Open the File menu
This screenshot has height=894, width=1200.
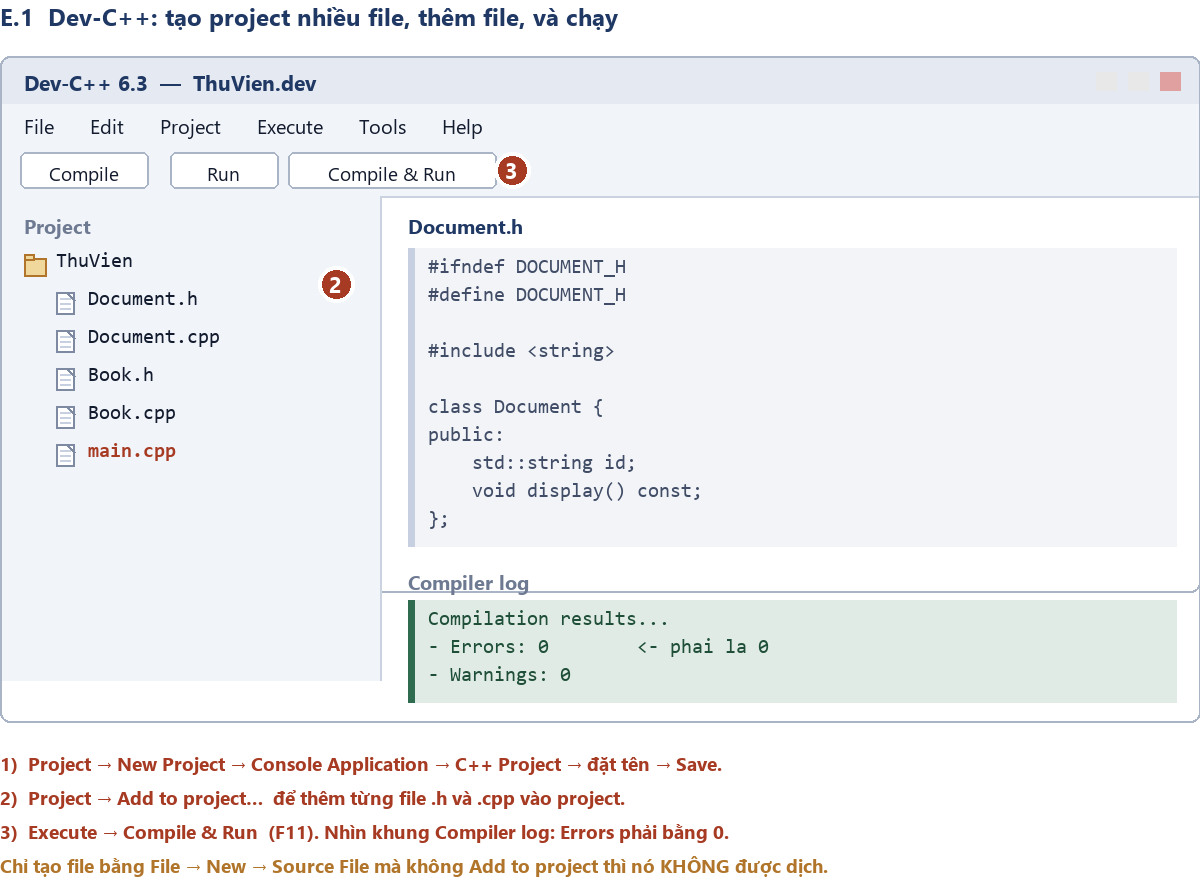coord(39,127)
